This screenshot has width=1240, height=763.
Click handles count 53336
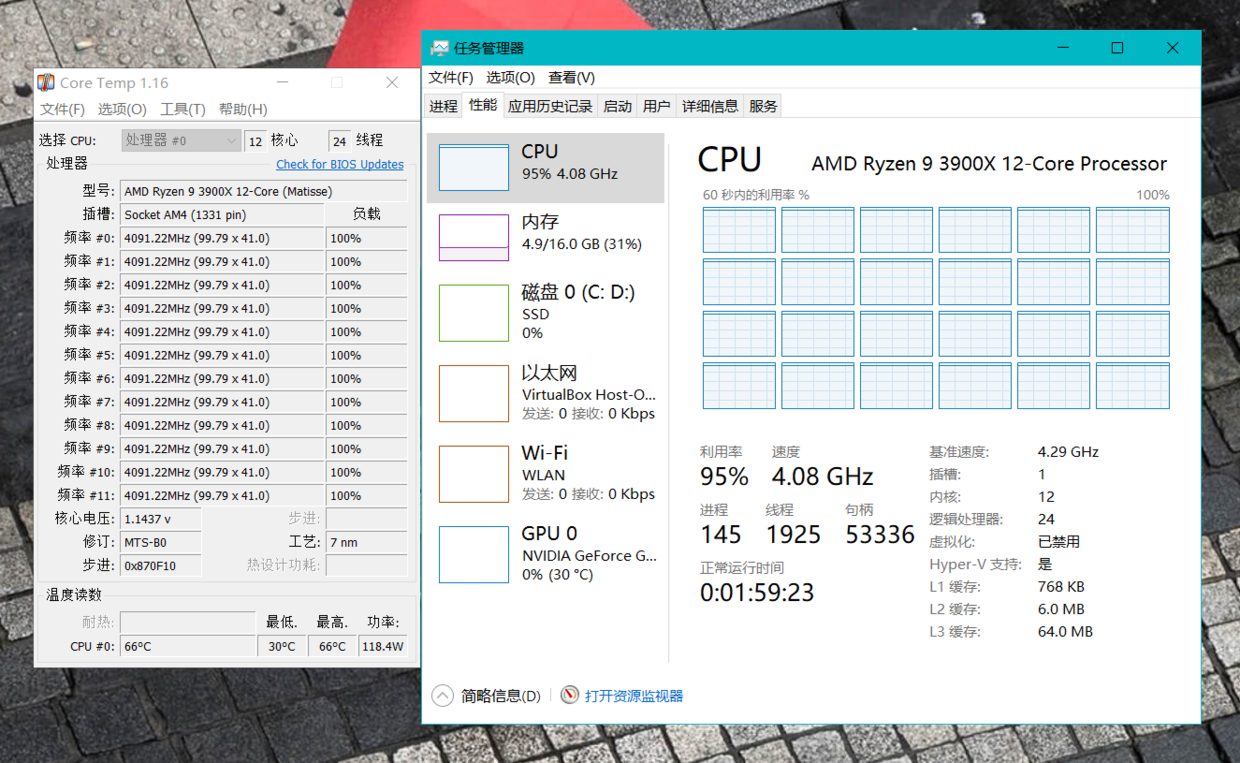click(880, 535)
